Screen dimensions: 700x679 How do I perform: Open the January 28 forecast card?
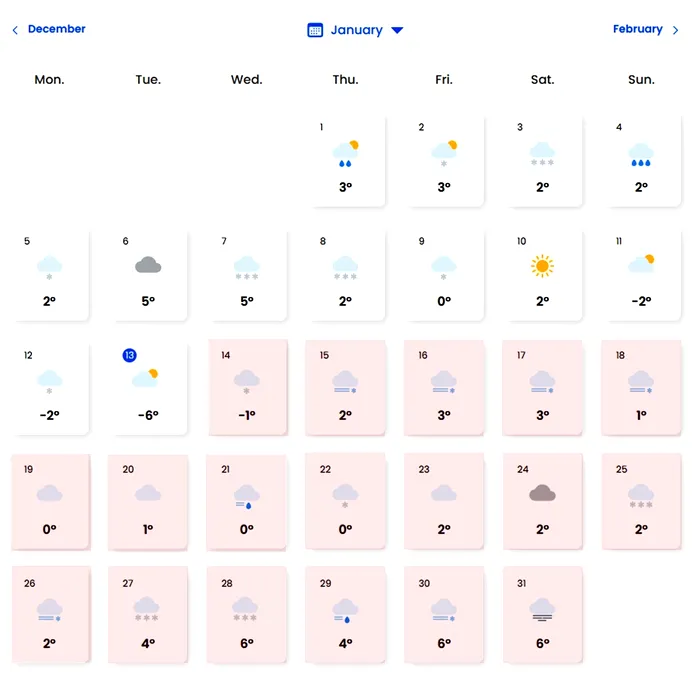tap(246, 615)
